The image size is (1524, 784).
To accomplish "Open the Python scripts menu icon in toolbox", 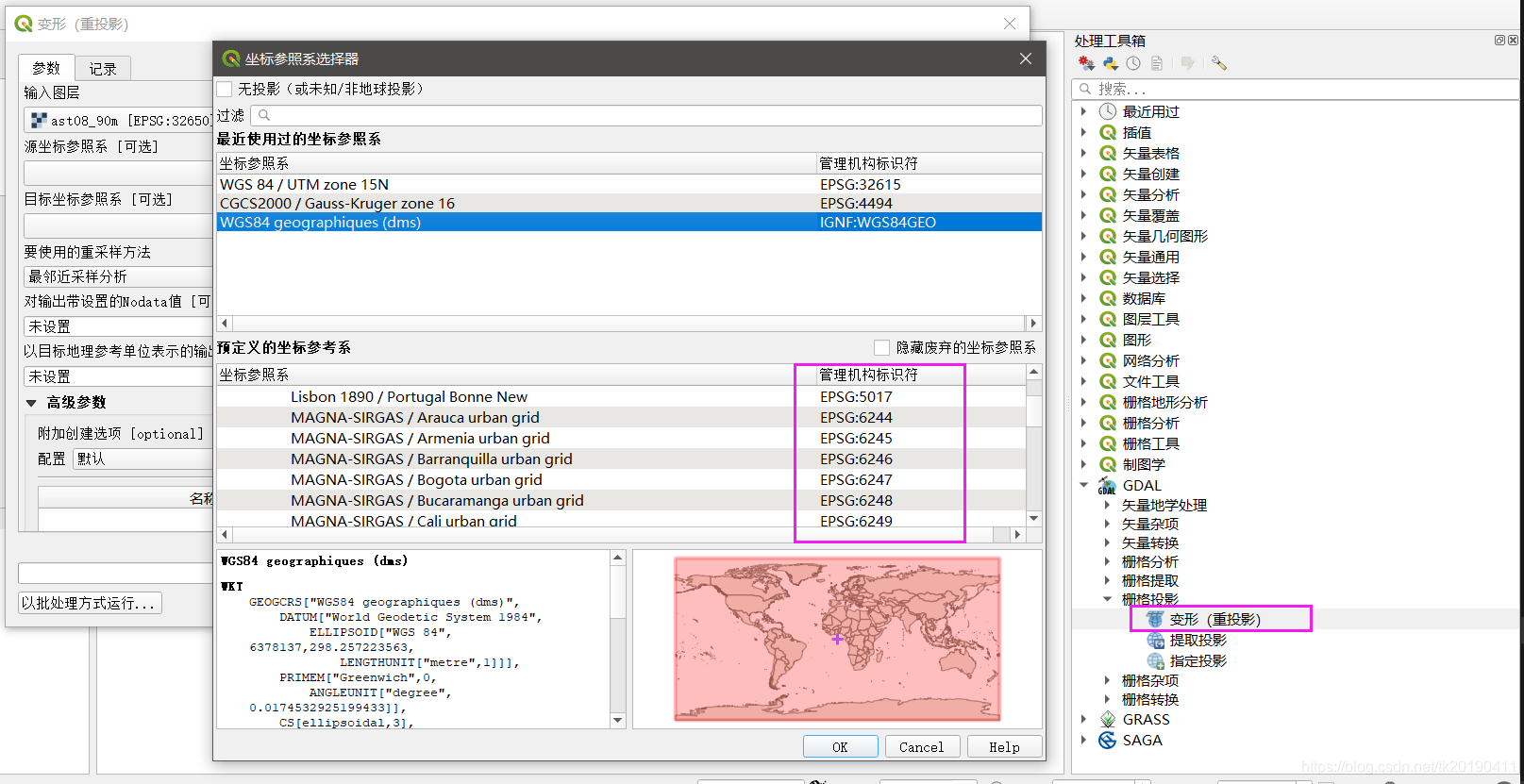I will click(1111, 63).
